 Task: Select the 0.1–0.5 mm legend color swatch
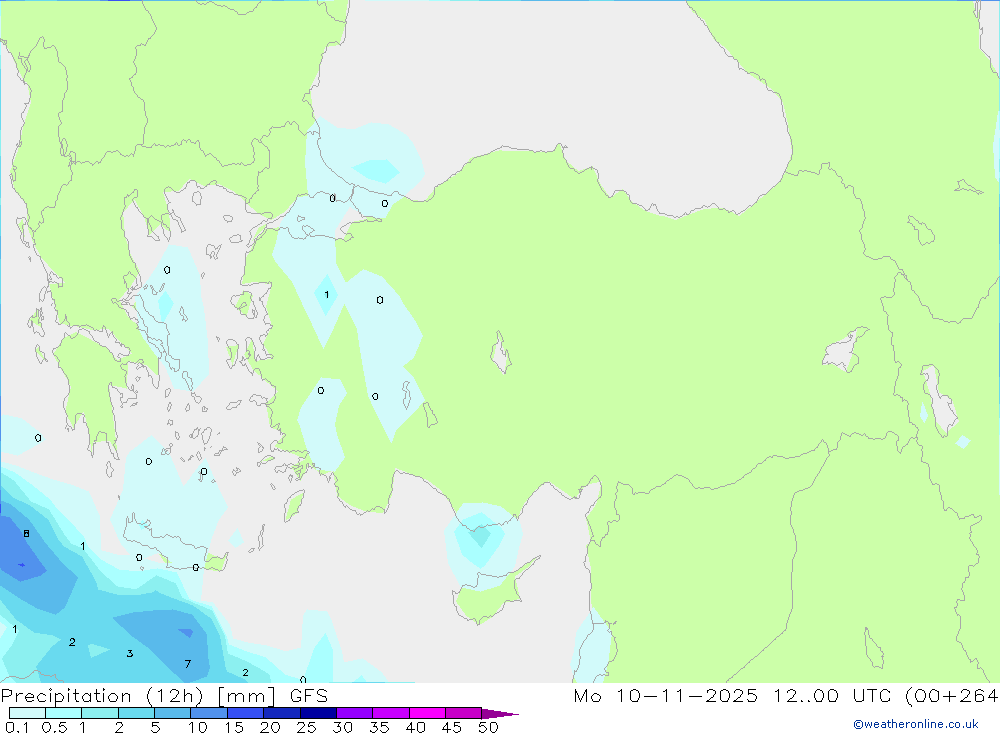click(x=27, y=713)
